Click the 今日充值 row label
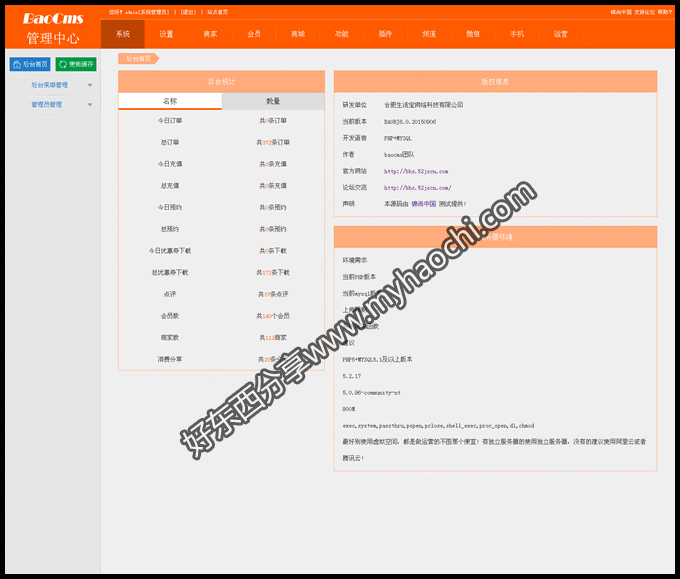This screenshot has height=579, width=680. [x=170, y=164]
